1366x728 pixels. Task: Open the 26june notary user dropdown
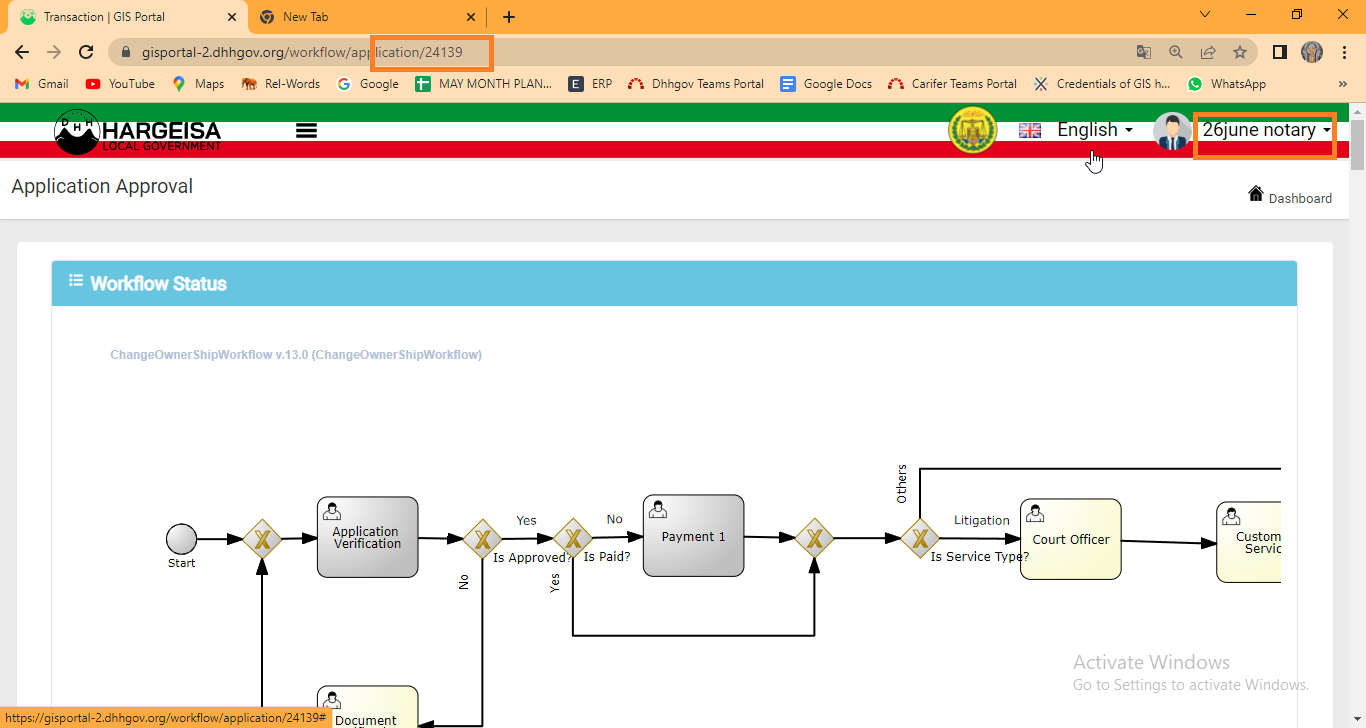coord(1266,130)
